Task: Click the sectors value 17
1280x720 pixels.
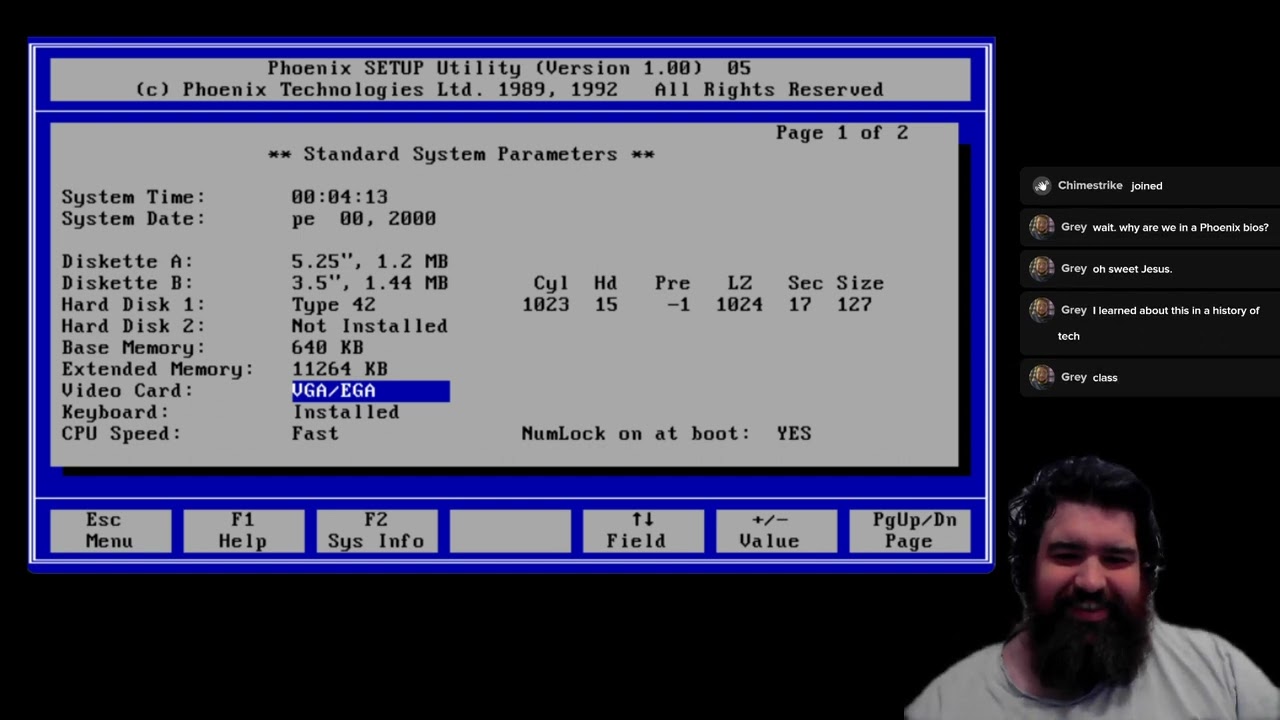Action: [x=800, y=305]
